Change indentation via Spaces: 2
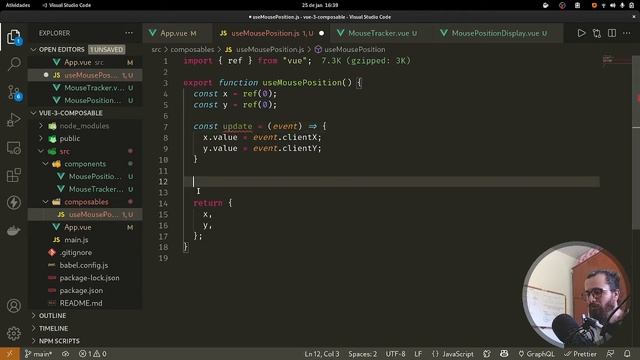 click(x=362, y=354)
